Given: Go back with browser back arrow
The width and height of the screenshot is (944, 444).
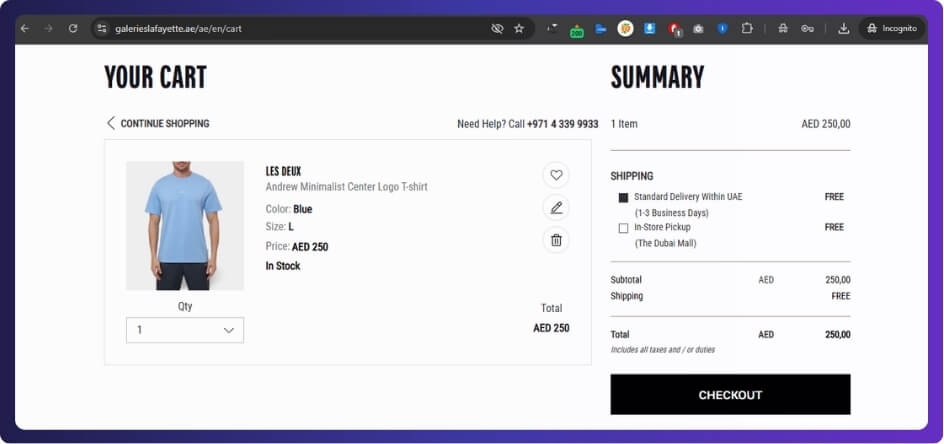Looking at the screenshot, I should tap(24, 28).
